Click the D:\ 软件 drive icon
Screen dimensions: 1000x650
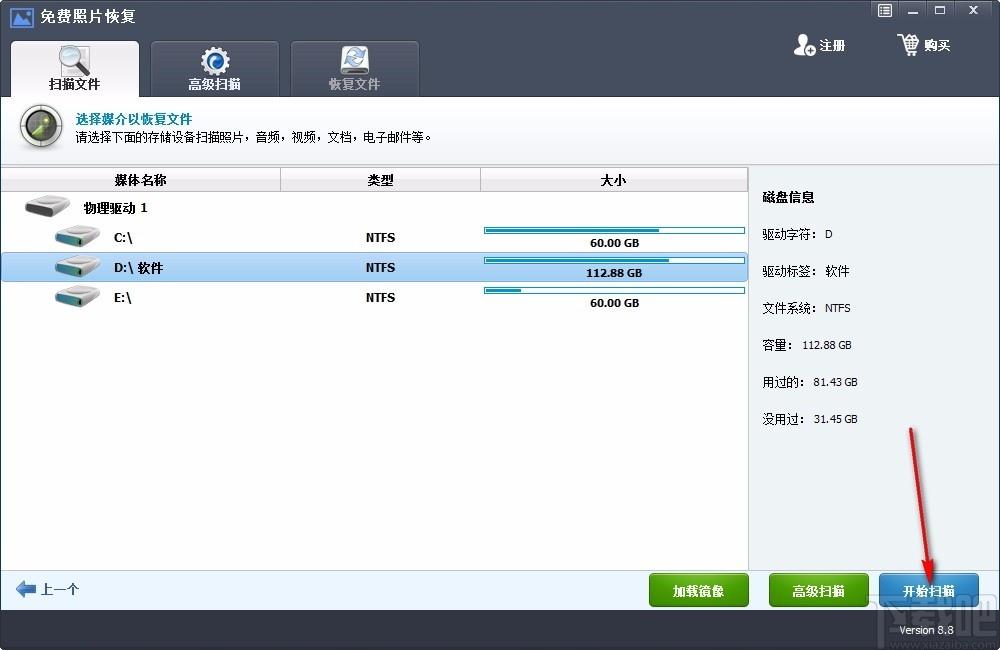click(78, 266)
